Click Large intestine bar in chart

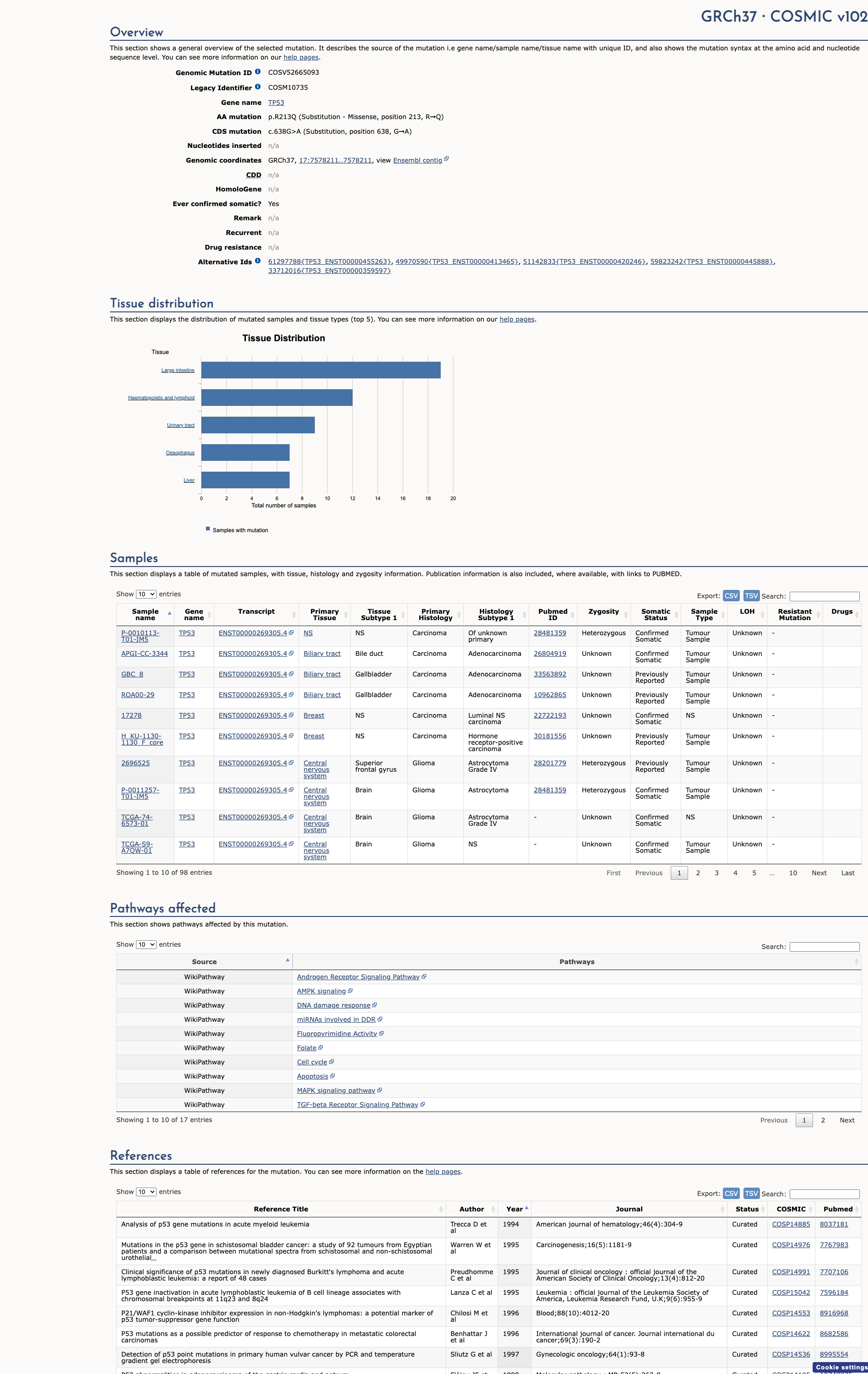pyautogui.click(x=321, y=371)
